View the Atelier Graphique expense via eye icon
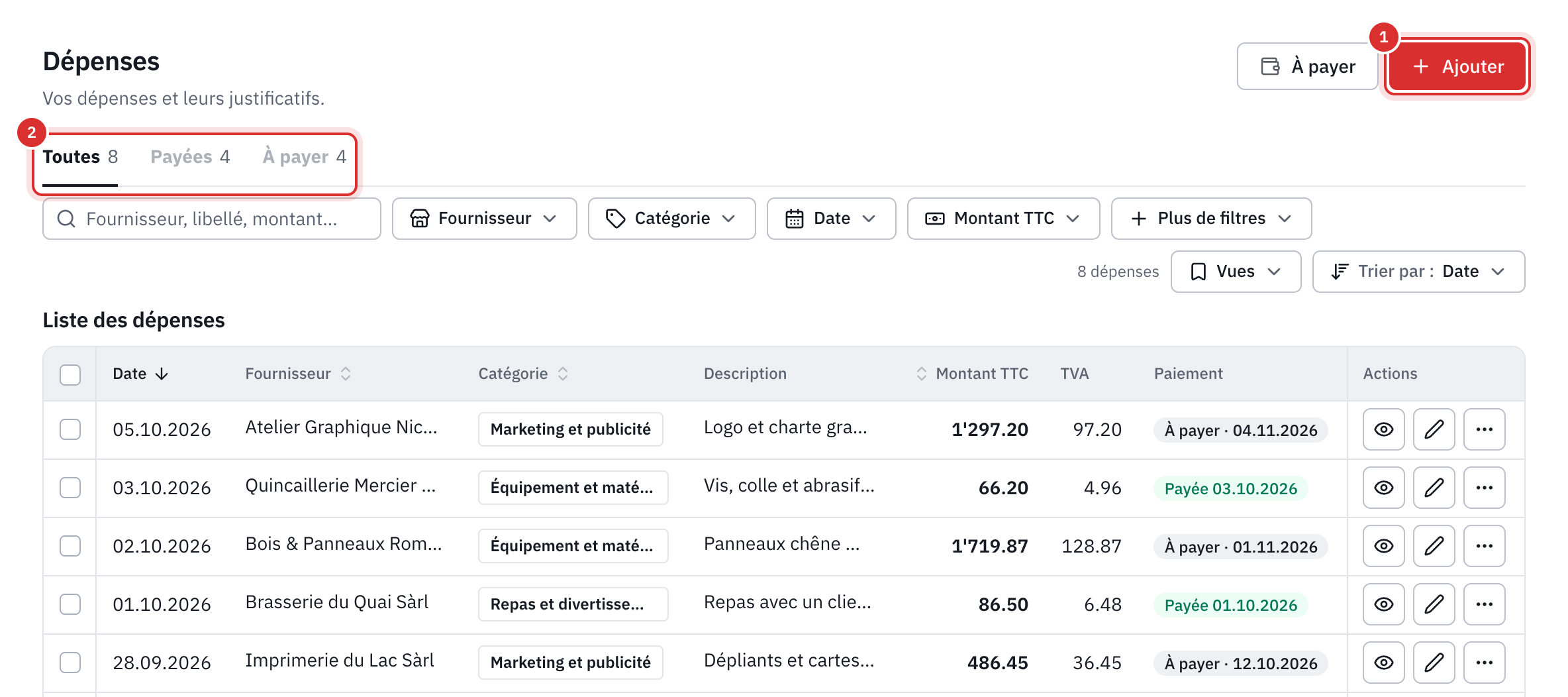 (x=1383, y=429)
